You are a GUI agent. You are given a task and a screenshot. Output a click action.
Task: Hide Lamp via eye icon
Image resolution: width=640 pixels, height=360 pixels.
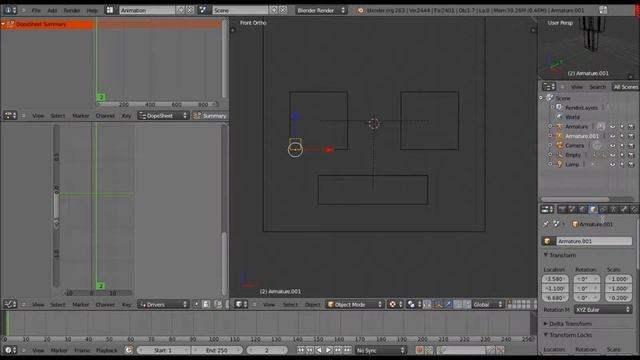[613, 164]
